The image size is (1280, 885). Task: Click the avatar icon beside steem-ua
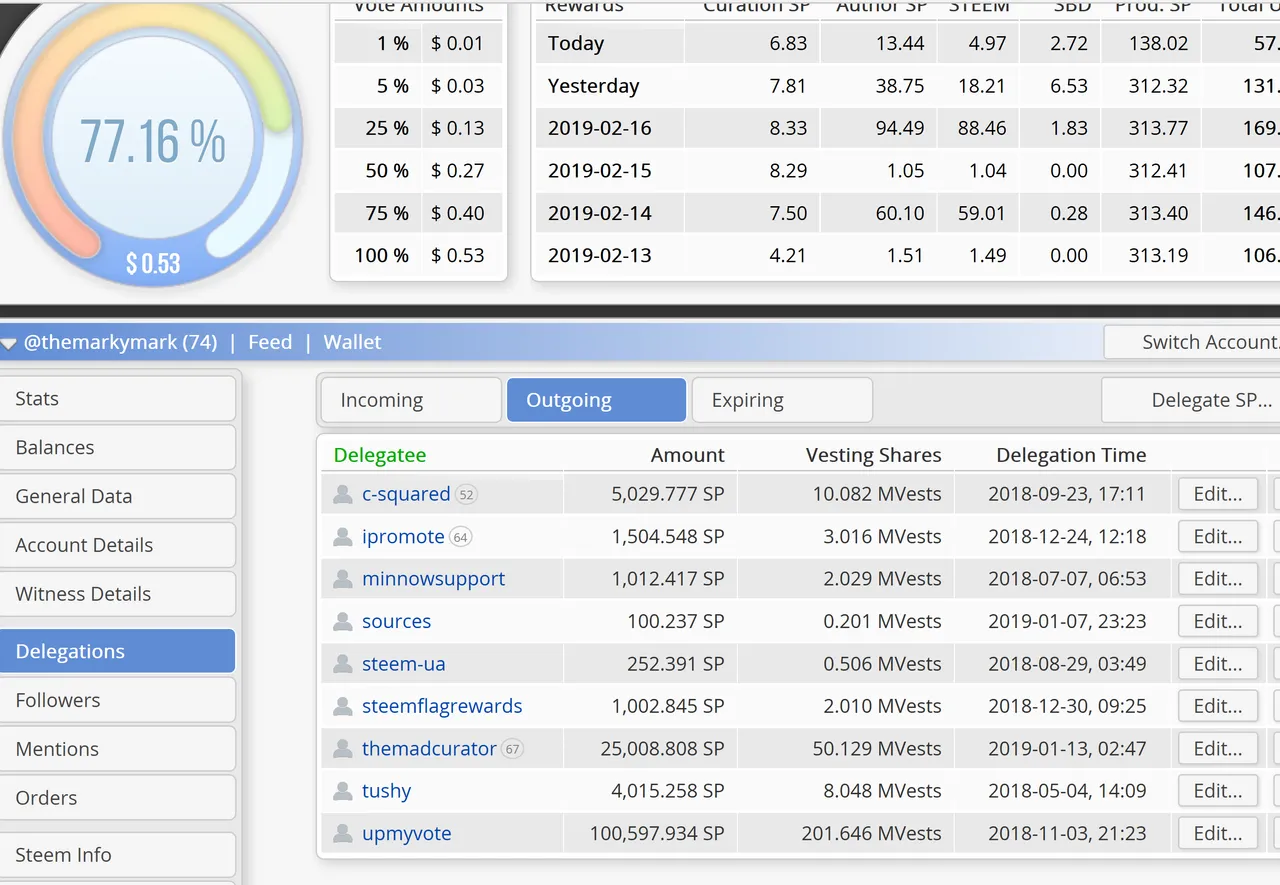click(343, 664)
